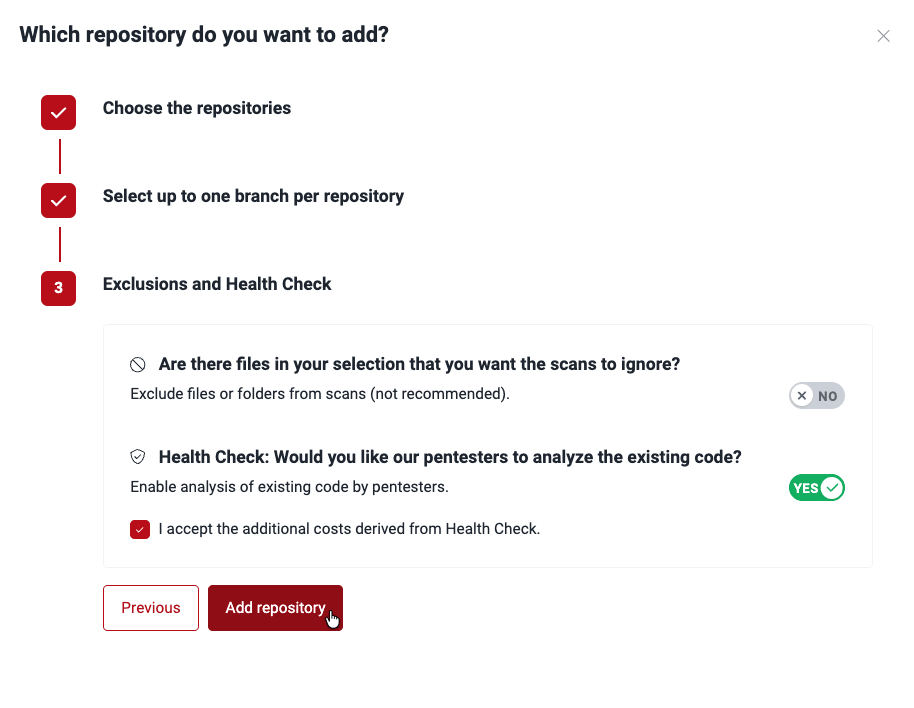
Task: Click the step two completed checkmark icon
Action: [58, 200]
